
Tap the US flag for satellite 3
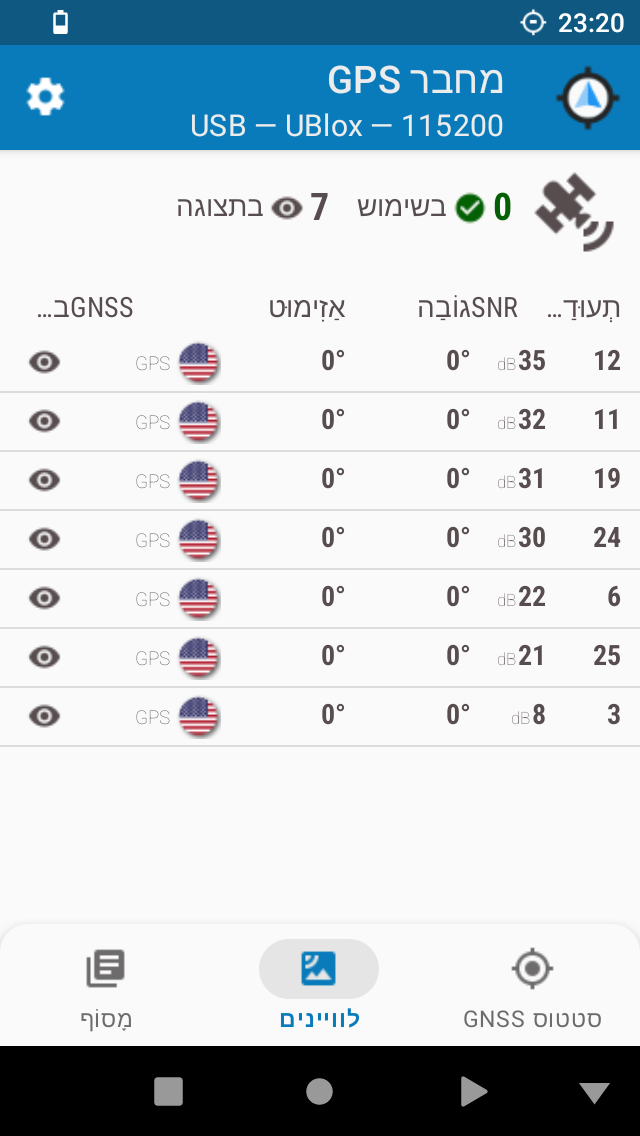(198, 716)
